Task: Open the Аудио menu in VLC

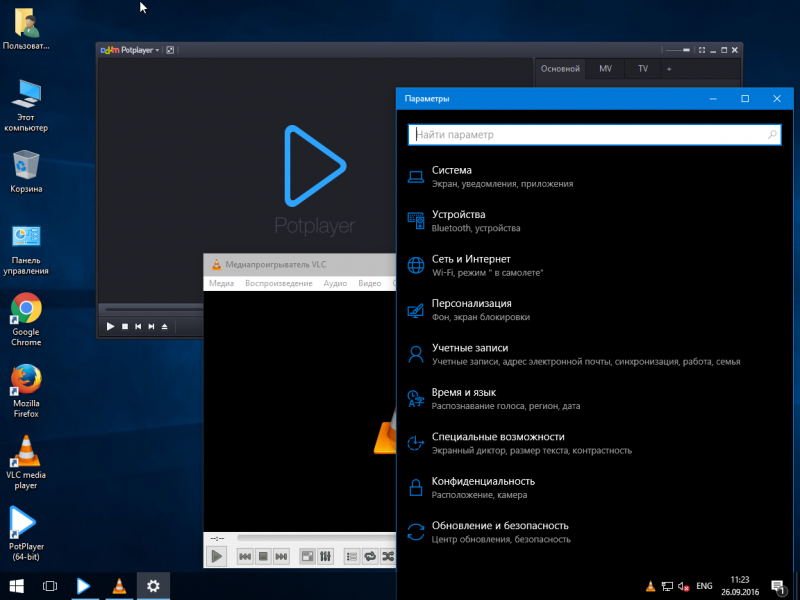Action: [335, 283]
